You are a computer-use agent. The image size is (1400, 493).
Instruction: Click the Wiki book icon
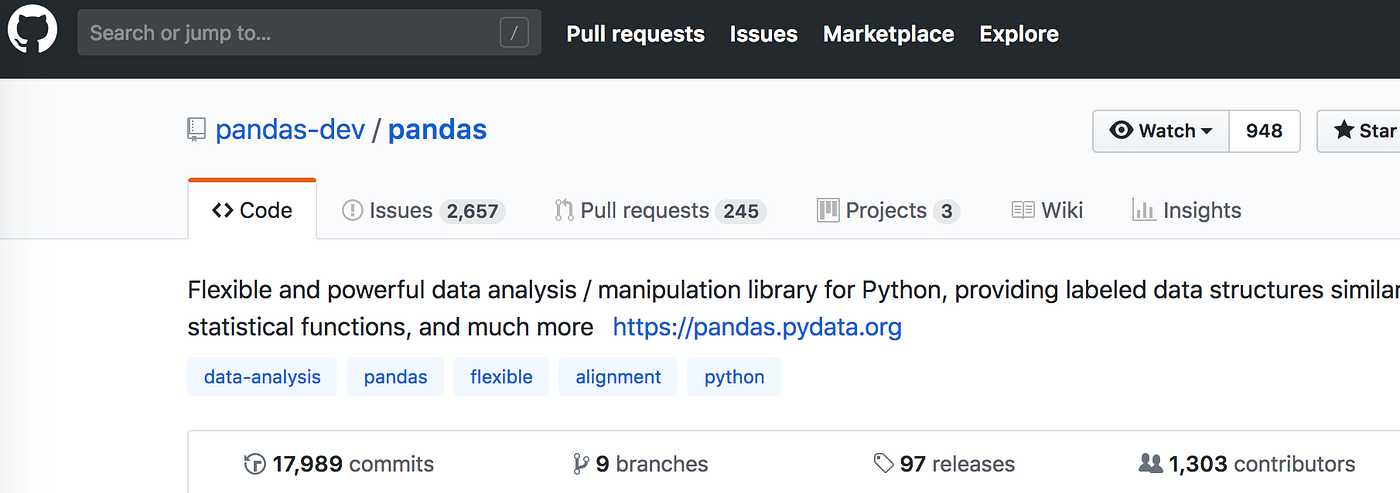pyautogui.click(x=1023, y=211)
